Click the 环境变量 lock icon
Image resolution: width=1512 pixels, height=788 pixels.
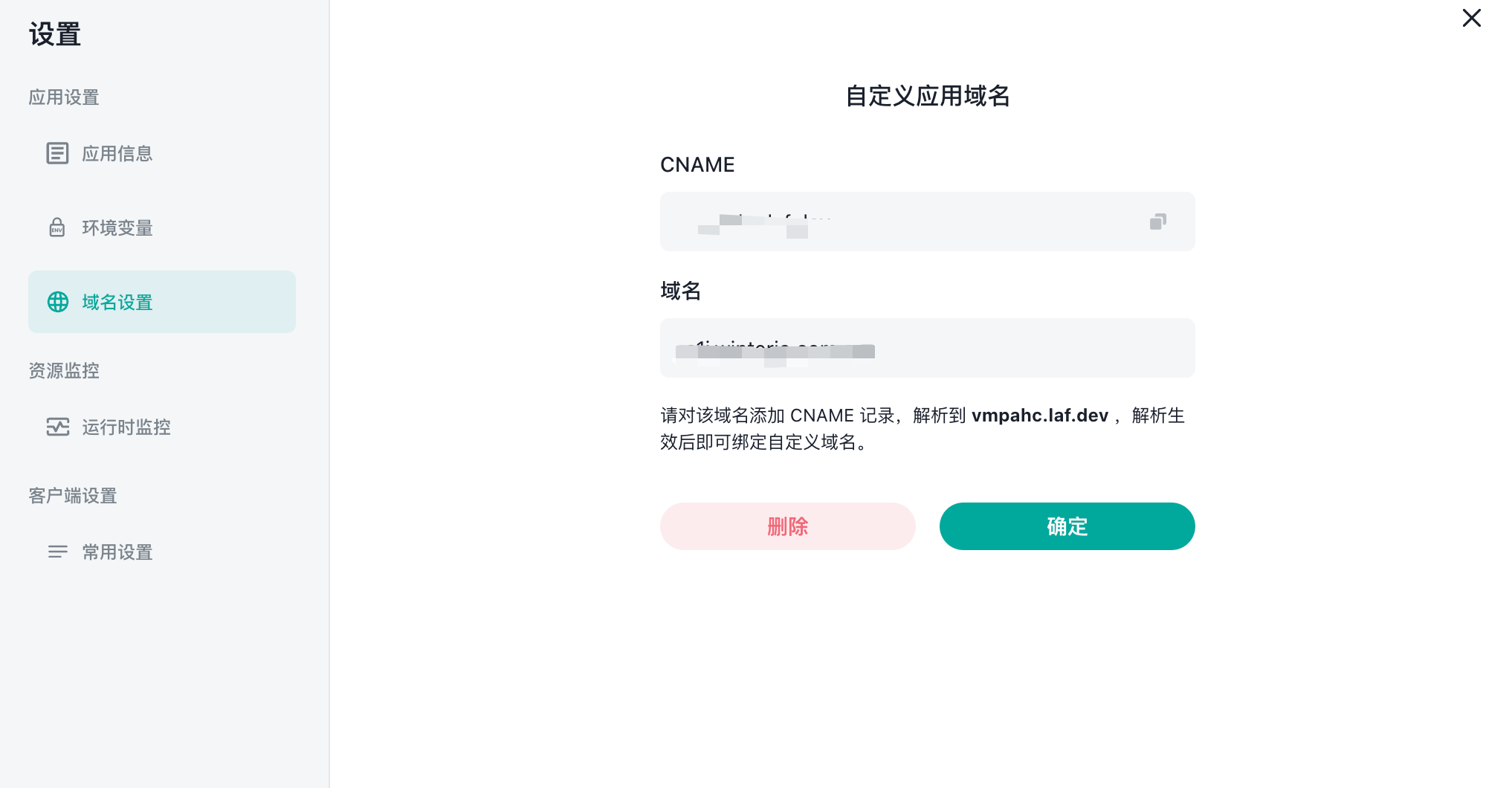click(x=57, y=227)
